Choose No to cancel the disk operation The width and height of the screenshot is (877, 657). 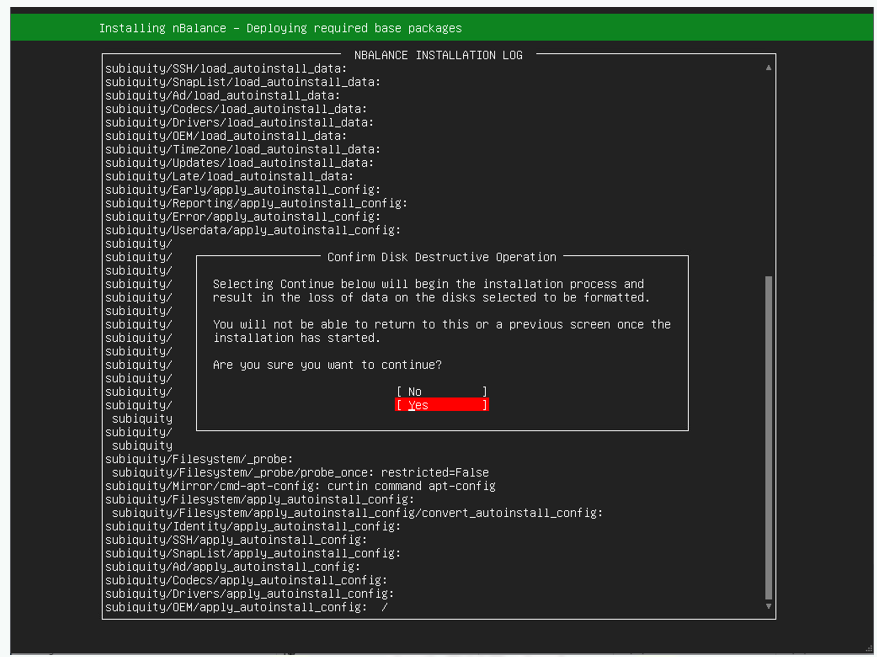click(441, 392)
